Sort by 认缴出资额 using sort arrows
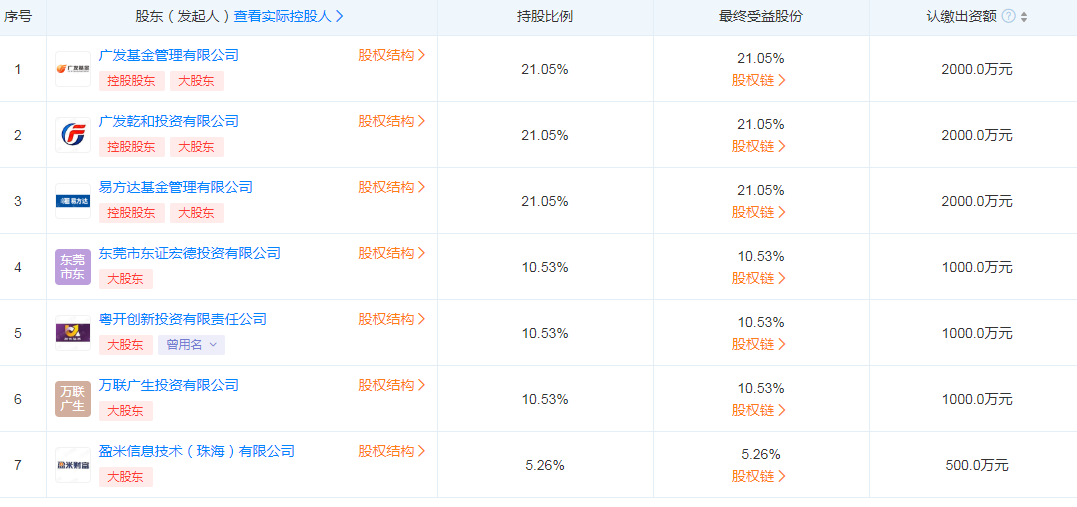 click(x=1024, y=17)
